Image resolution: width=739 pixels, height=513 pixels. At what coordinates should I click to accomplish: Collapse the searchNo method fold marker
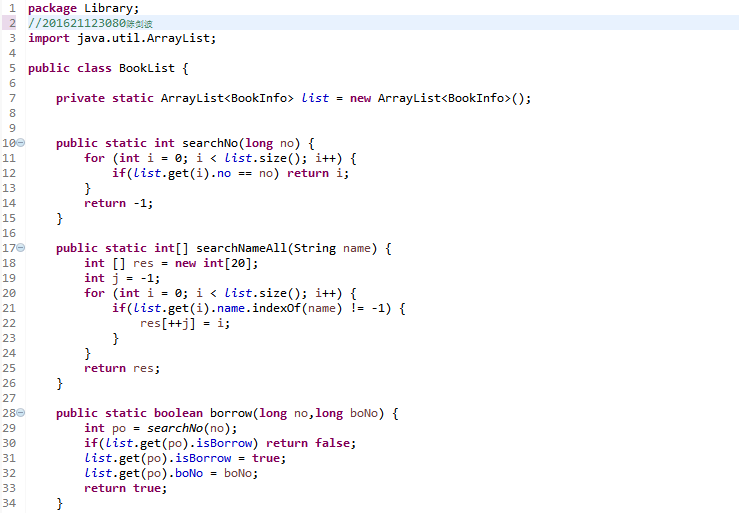[x=21, y=142]
